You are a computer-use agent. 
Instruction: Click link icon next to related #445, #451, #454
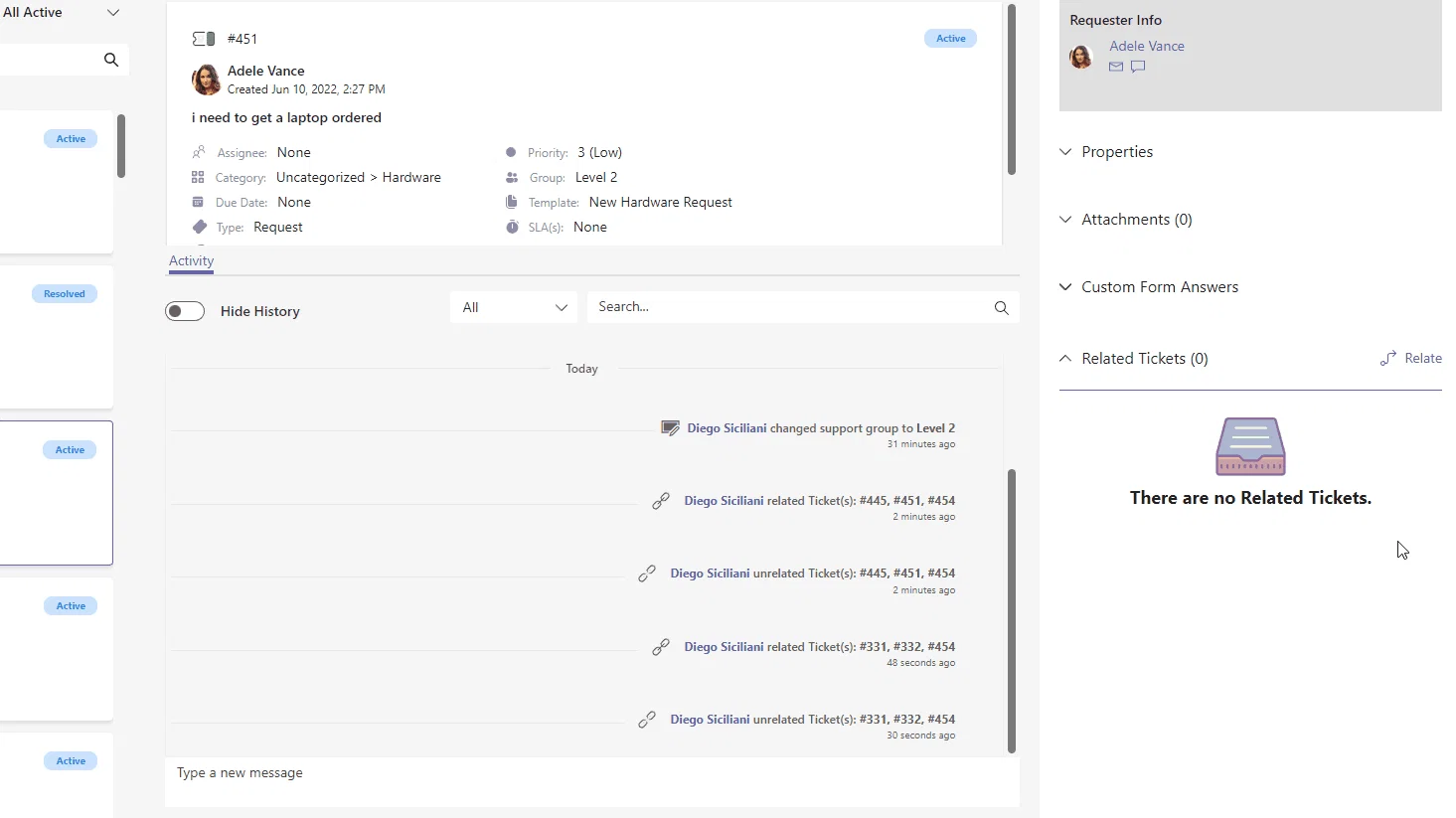click(x=660, y=501)
